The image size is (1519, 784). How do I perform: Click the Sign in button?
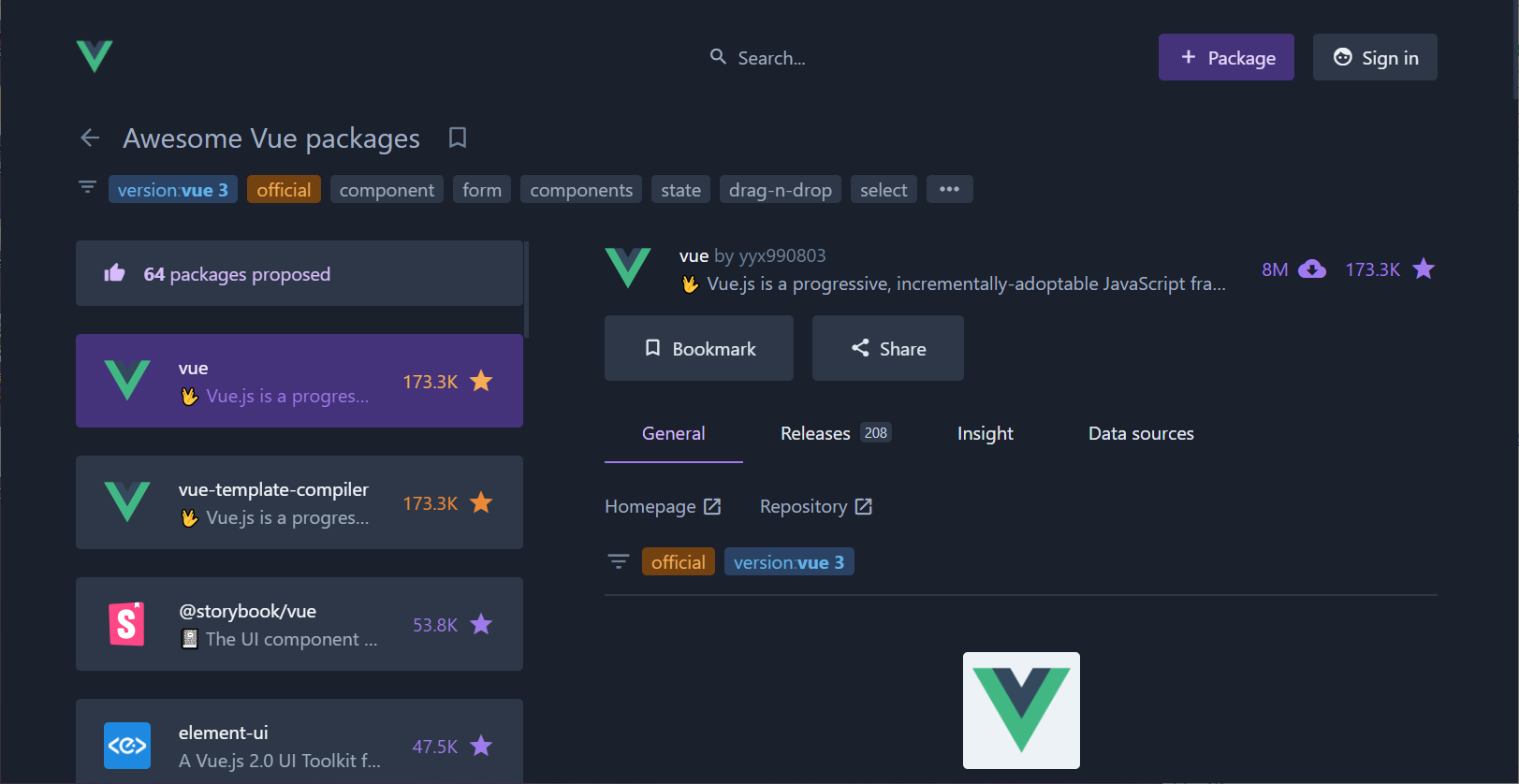click(x=1375, y=57)
